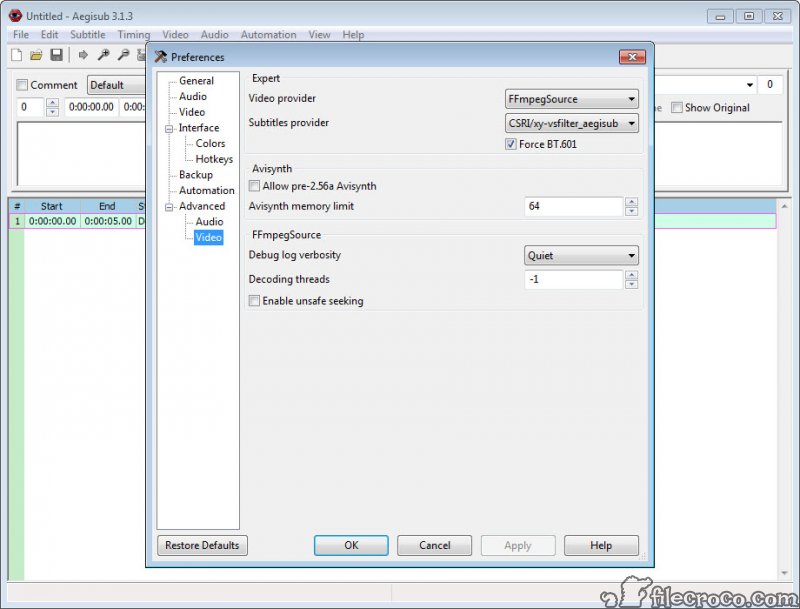The height and width of the screenshot is (609, 800).
Task: Open the Default style dropdown in main window
Action: (117, 85)
